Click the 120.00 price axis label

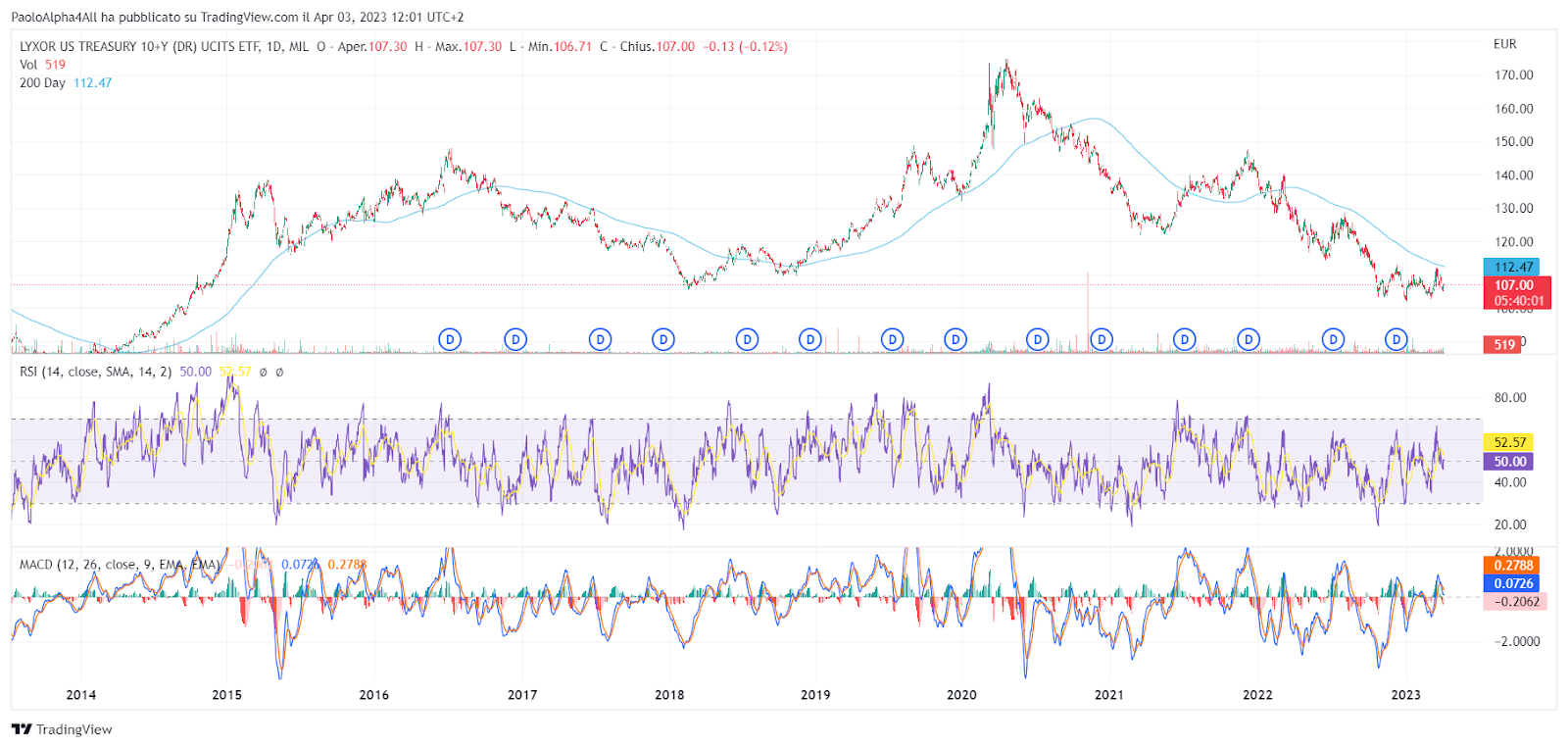pos(1514,242)
